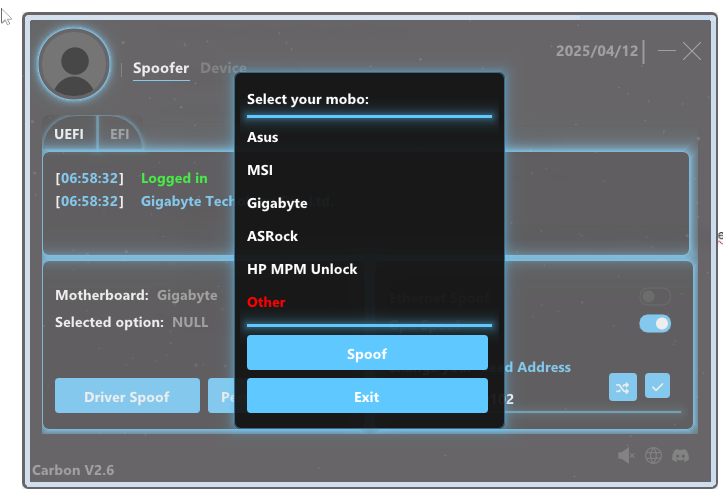The width and height of the screenshot is (723, 497).
Task: Open the Device tab
Action: pyautogui.click(x=223, y=68)
